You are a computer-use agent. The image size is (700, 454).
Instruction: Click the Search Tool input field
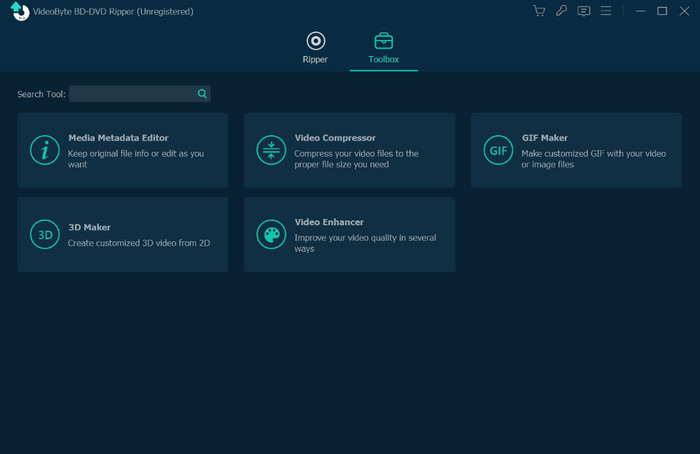point(140,94)
